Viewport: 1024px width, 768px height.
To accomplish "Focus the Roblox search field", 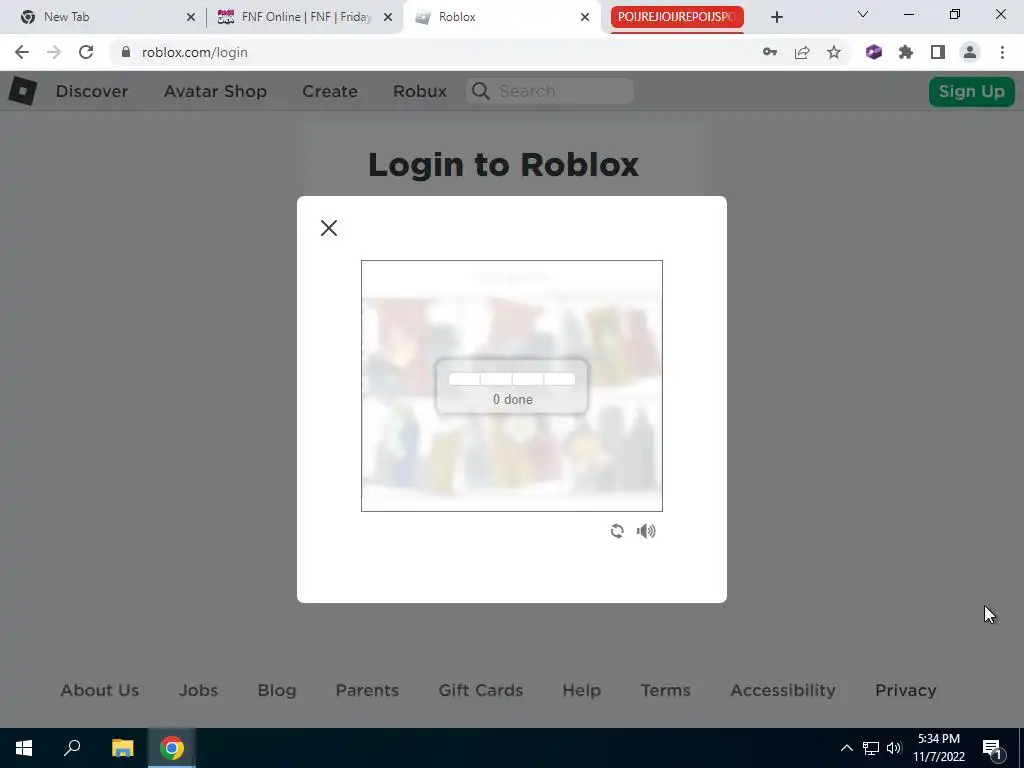I will click(x=550, y=91).
